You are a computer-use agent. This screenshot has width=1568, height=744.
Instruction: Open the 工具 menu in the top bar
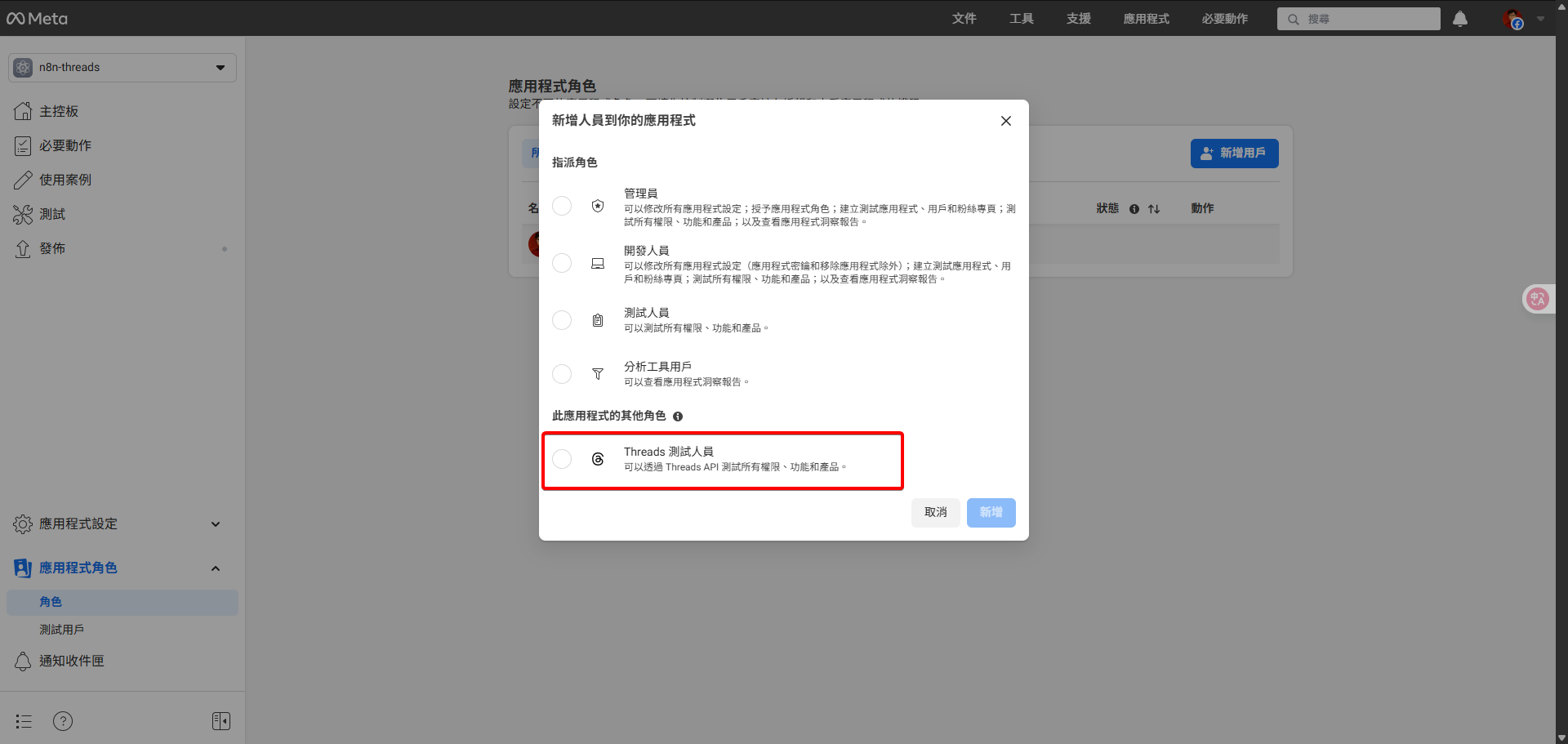click(1020, 18)
